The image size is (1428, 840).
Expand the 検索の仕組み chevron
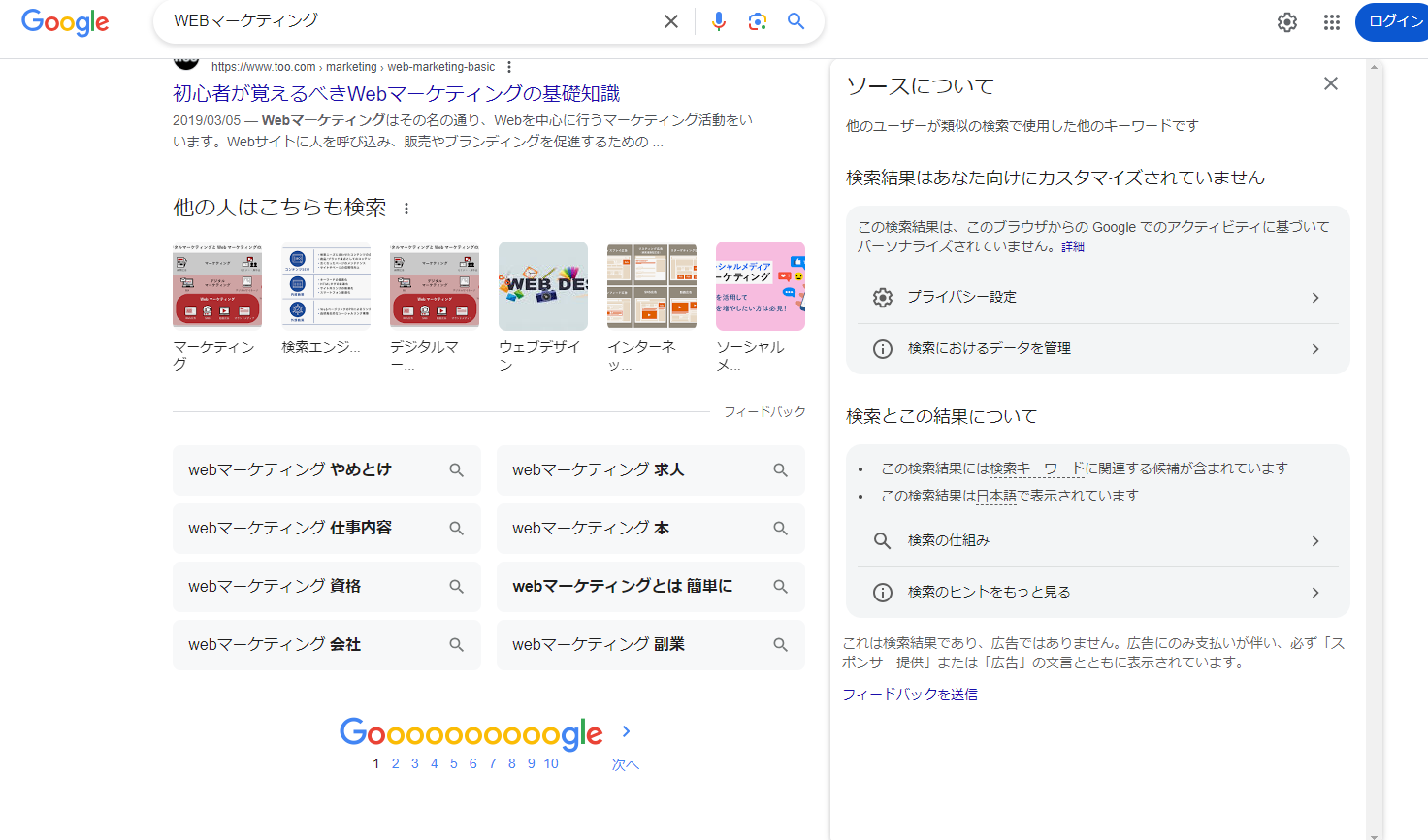pos(1315,541)
